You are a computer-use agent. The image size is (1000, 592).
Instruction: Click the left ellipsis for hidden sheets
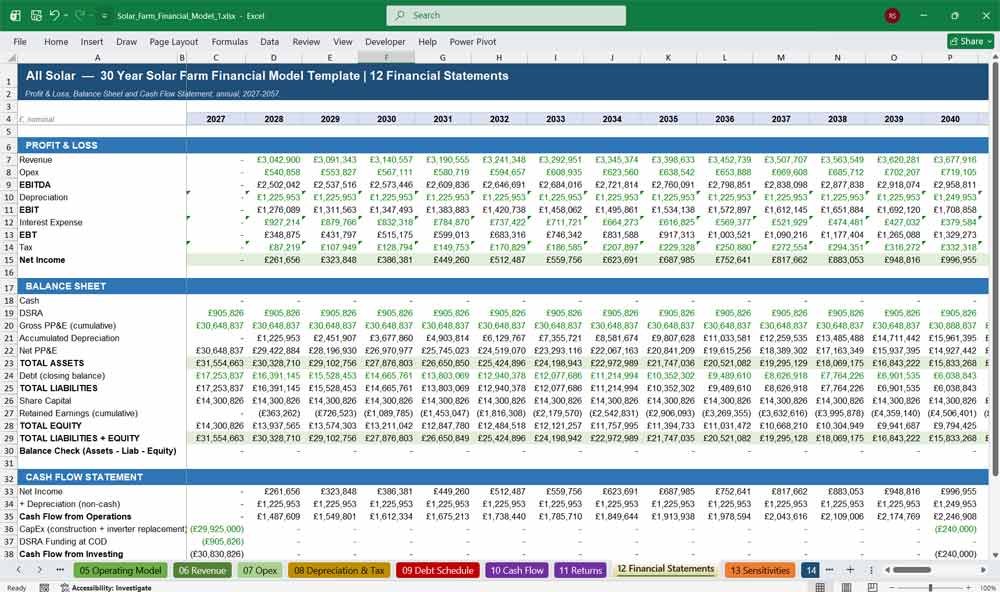tap(60, 570)
